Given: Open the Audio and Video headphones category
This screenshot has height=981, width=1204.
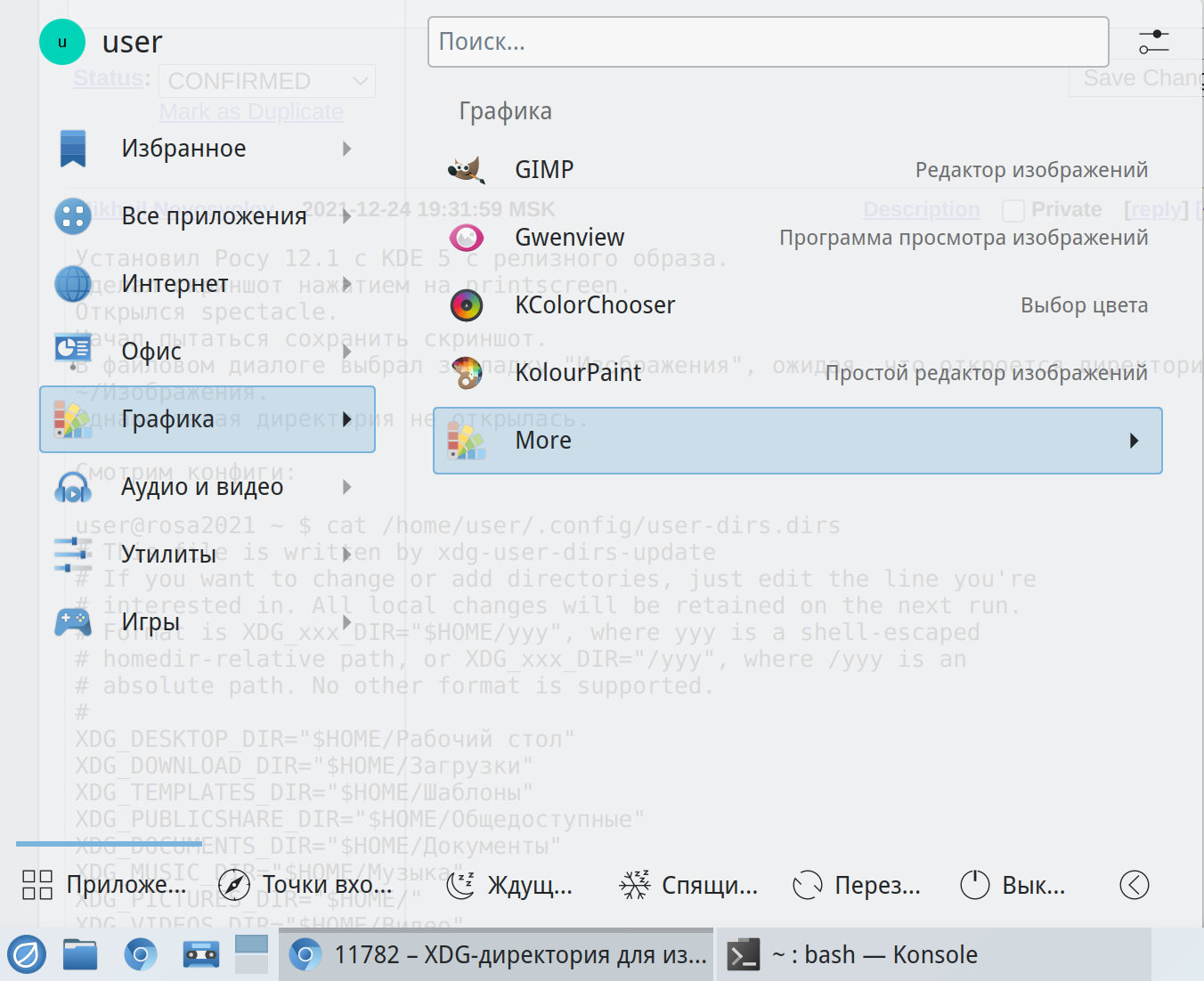Looking at the screenshot, I should click(x=73, y=487).
